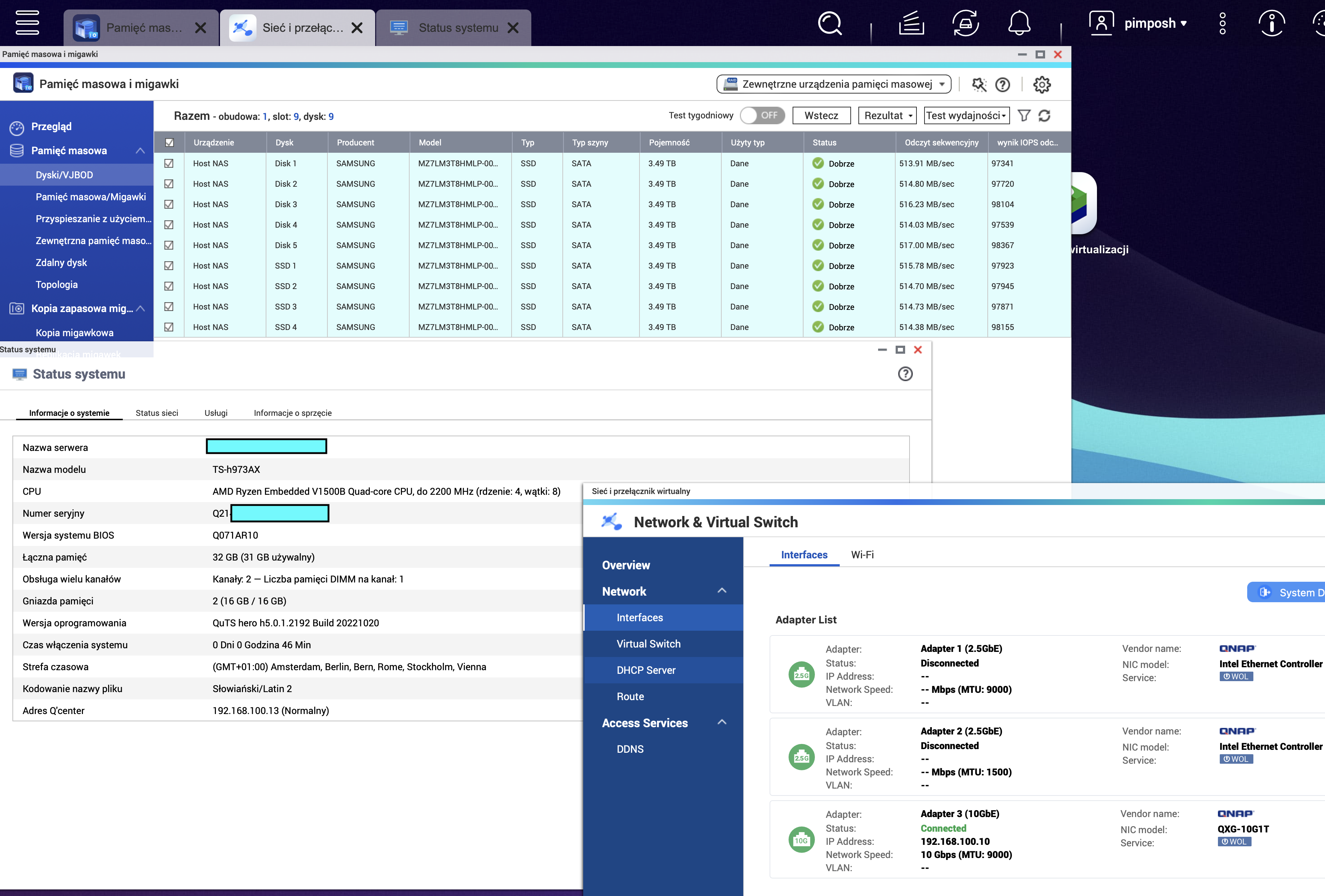Select the Interfaces tab
The height and width of the screenshot is (896, 1325).
point(804,555)
